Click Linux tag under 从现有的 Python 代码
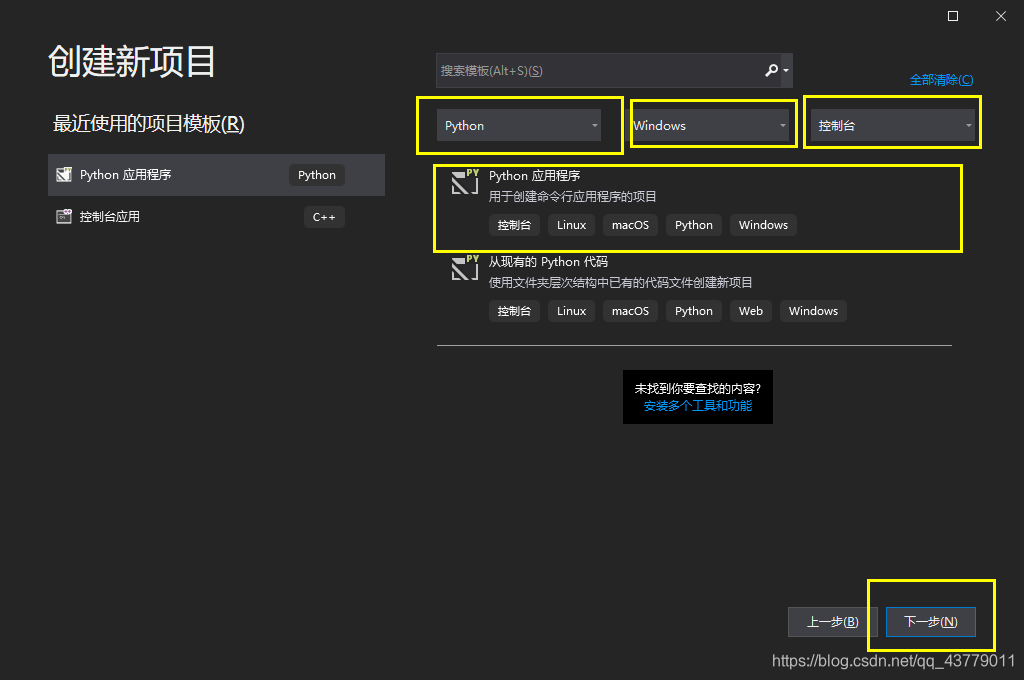 (x=571, y=311)
